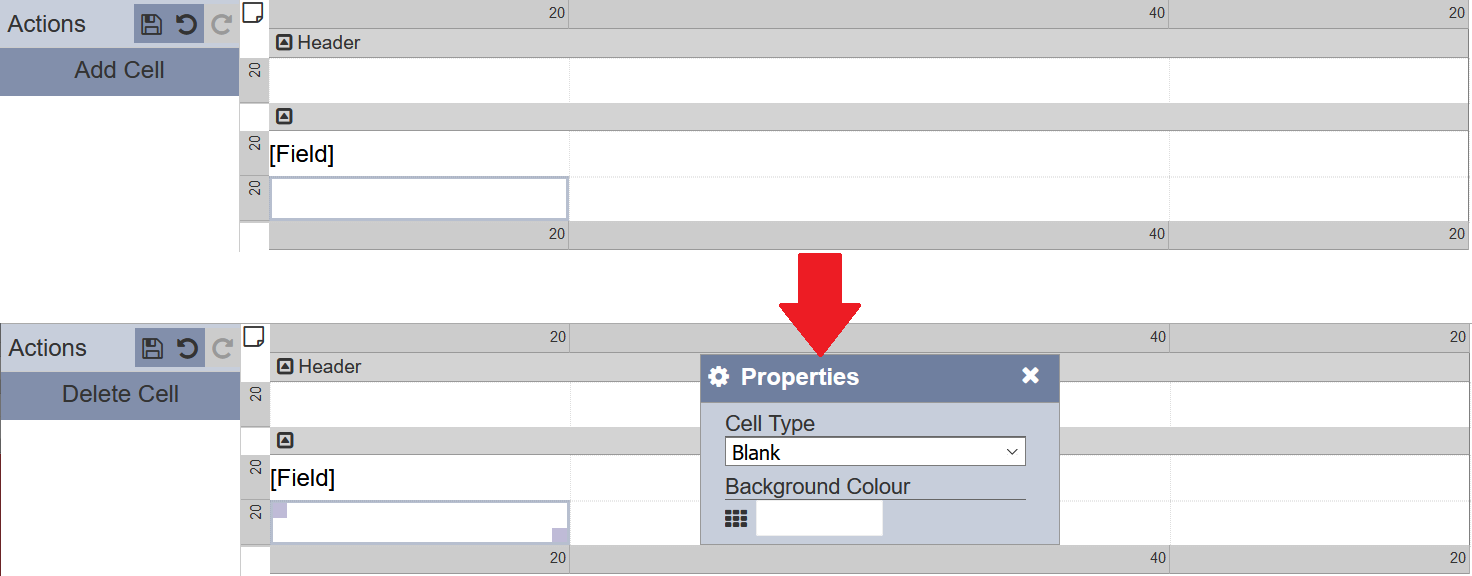Viewport: 1472px width, 576px height.
Task: Collapse Header section in lower grid
Action: coord(285,367)
